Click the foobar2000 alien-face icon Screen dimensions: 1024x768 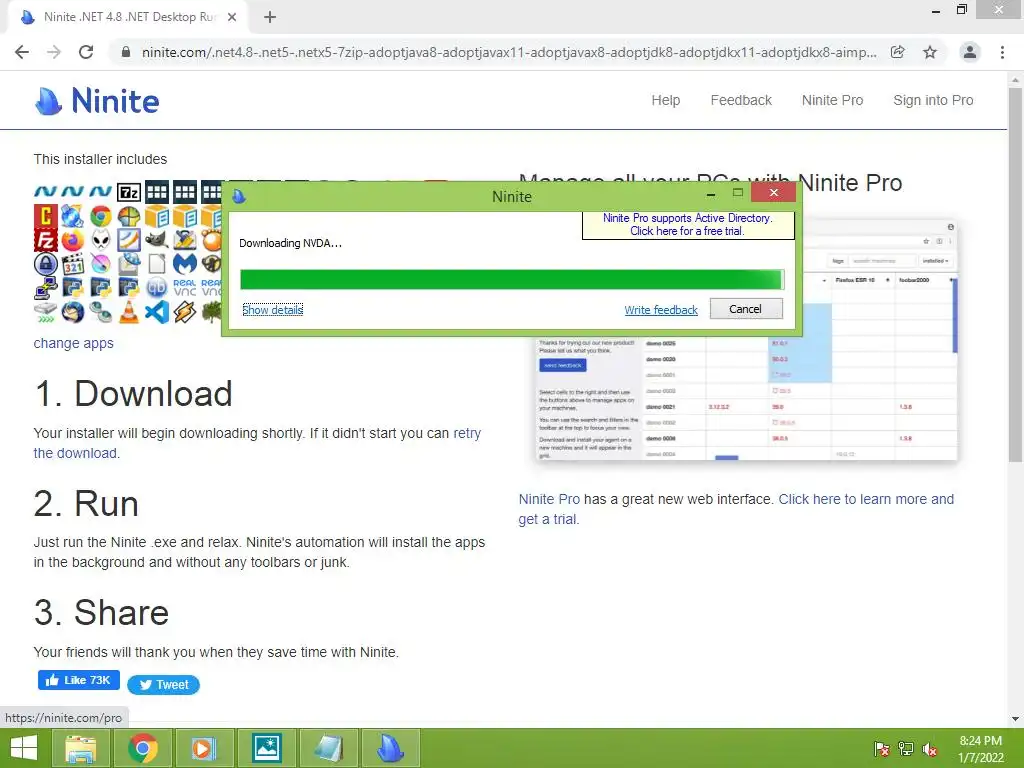[101, 240]
